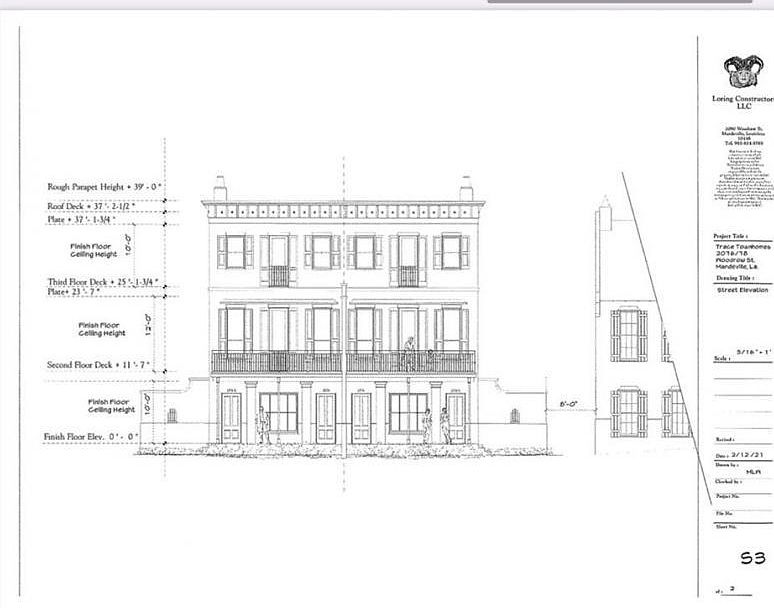Click 'Finish Floor Ceiling Height' just above Finish Floor Elev.
Image resolution: width=774 pixels, height=608 pixels.
pos(111,406)
